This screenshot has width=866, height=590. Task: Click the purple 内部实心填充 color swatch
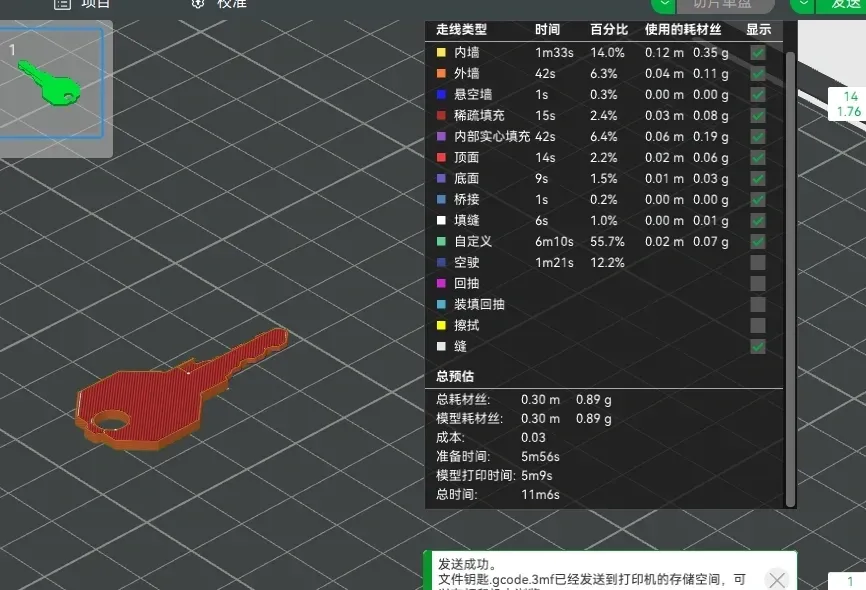click(x=441, y=136)
